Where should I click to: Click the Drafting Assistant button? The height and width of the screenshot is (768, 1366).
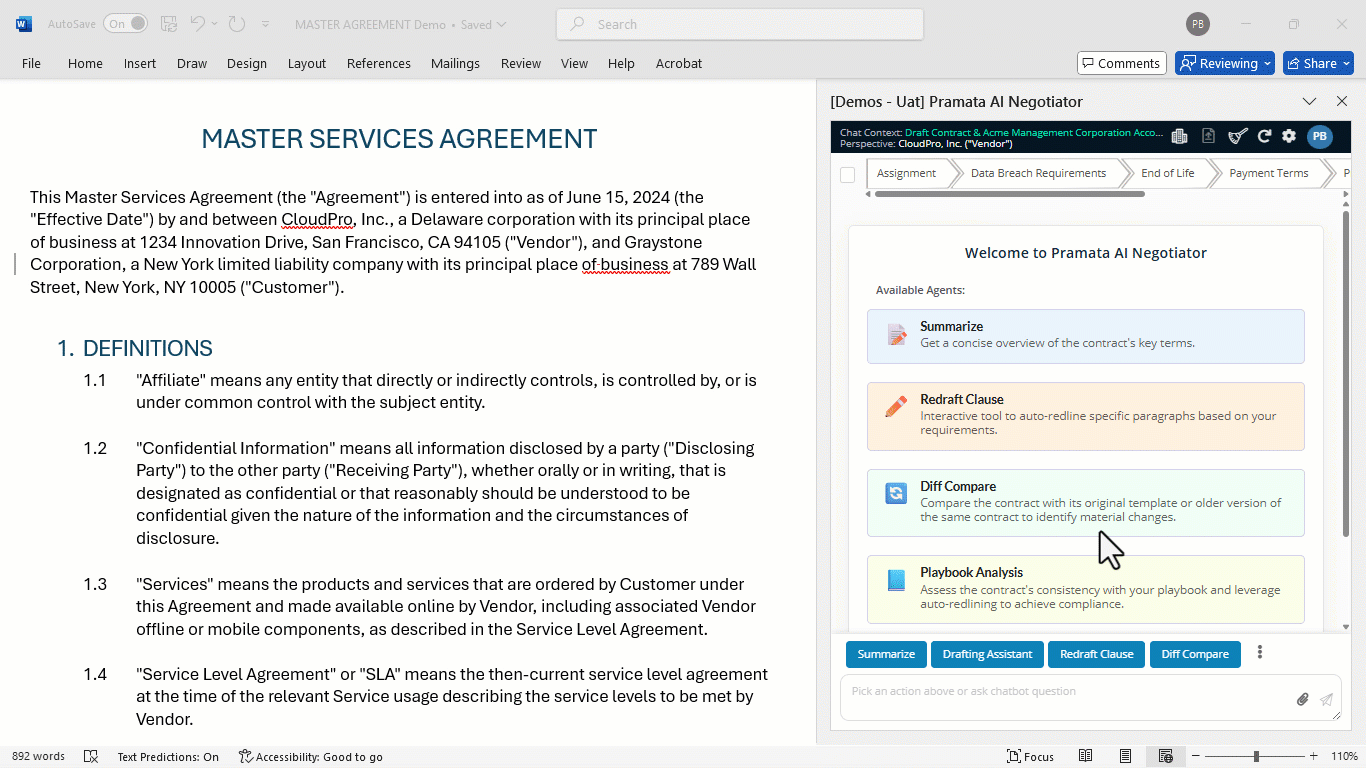pos(987,654)
